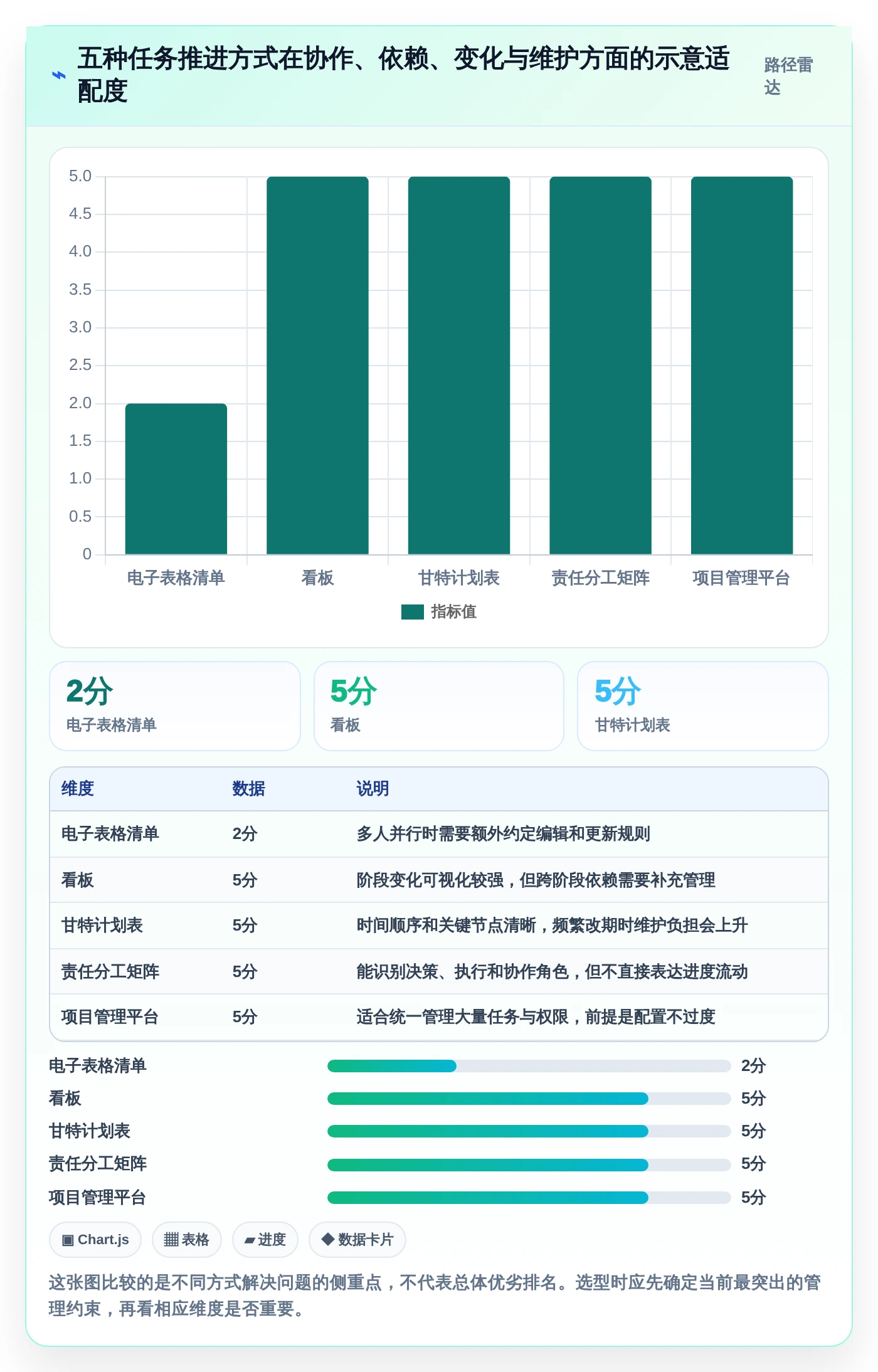Select the 责任分工矩阵 table row name cell
This screenshot has height=1372, width=878.
tap(110, 972)
